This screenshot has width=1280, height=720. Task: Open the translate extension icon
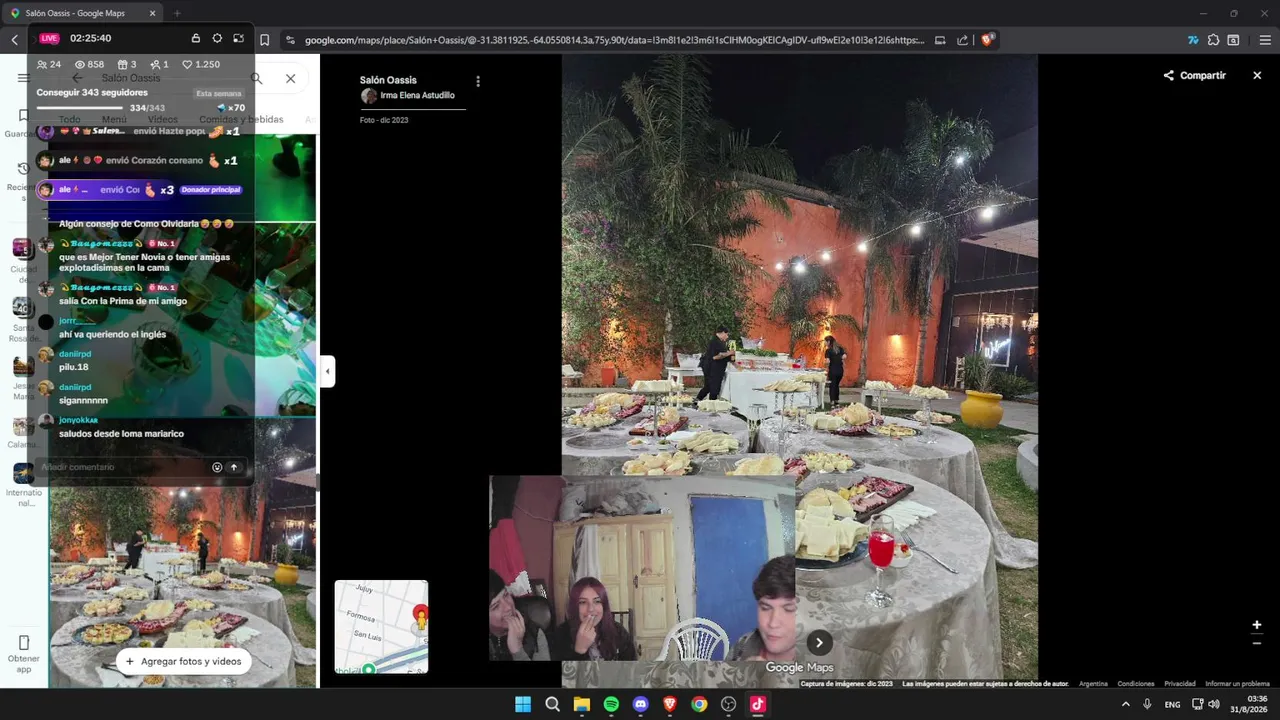click(1193, 40)
